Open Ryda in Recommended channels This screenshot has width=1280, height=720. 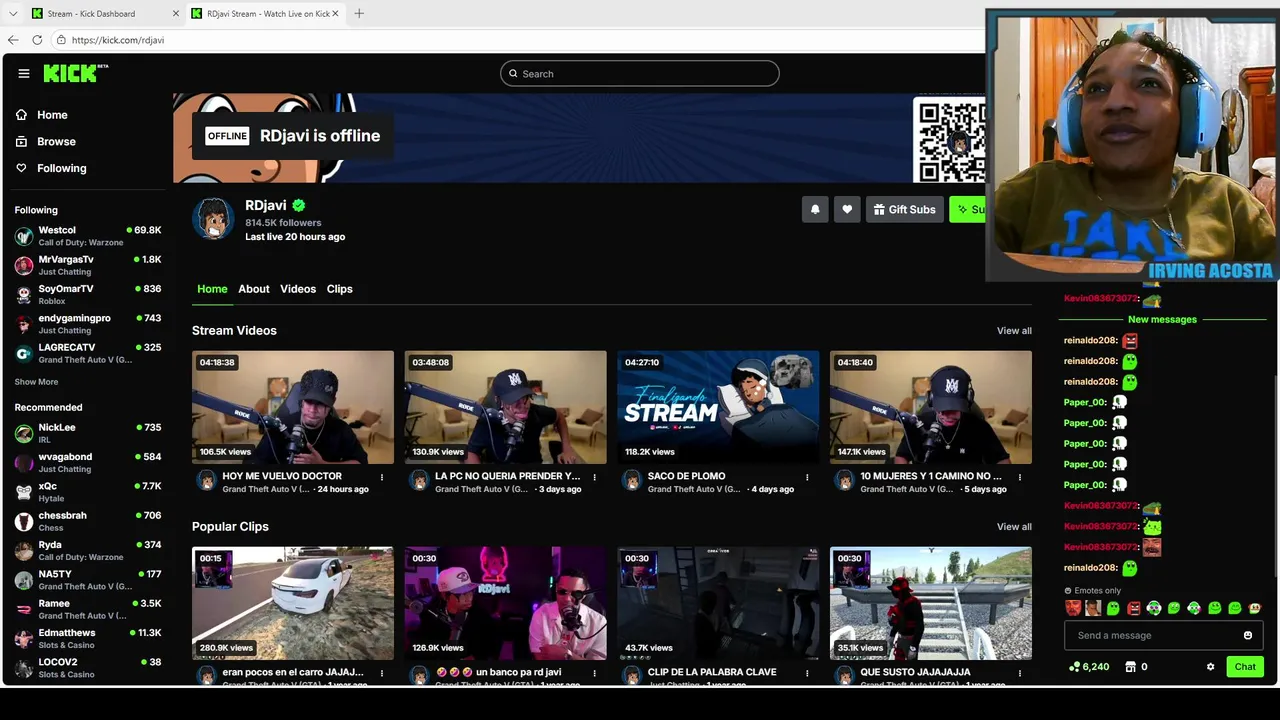88,550
